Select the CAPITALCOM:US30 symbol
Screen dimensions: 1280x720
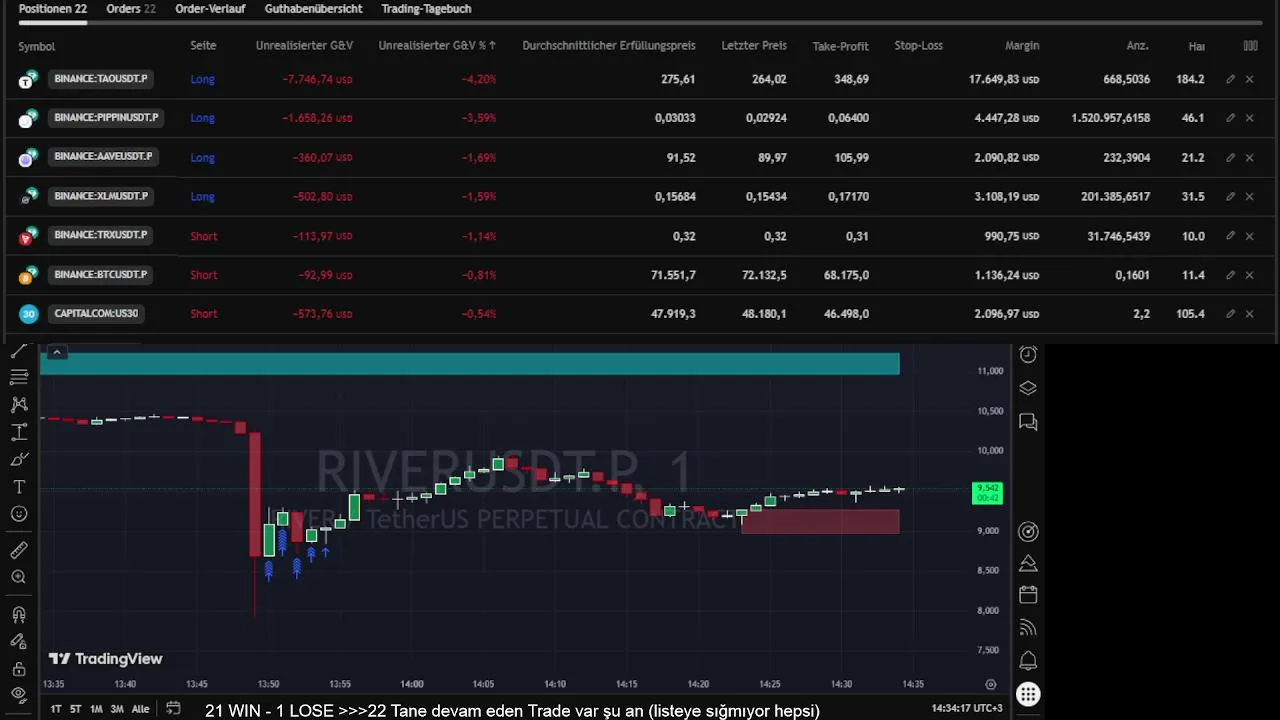coord(96,314)
